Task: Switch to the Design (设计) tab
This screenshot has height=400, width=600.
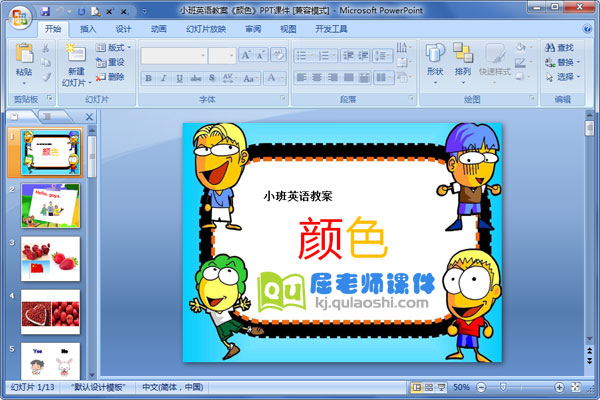Action: 123,29
